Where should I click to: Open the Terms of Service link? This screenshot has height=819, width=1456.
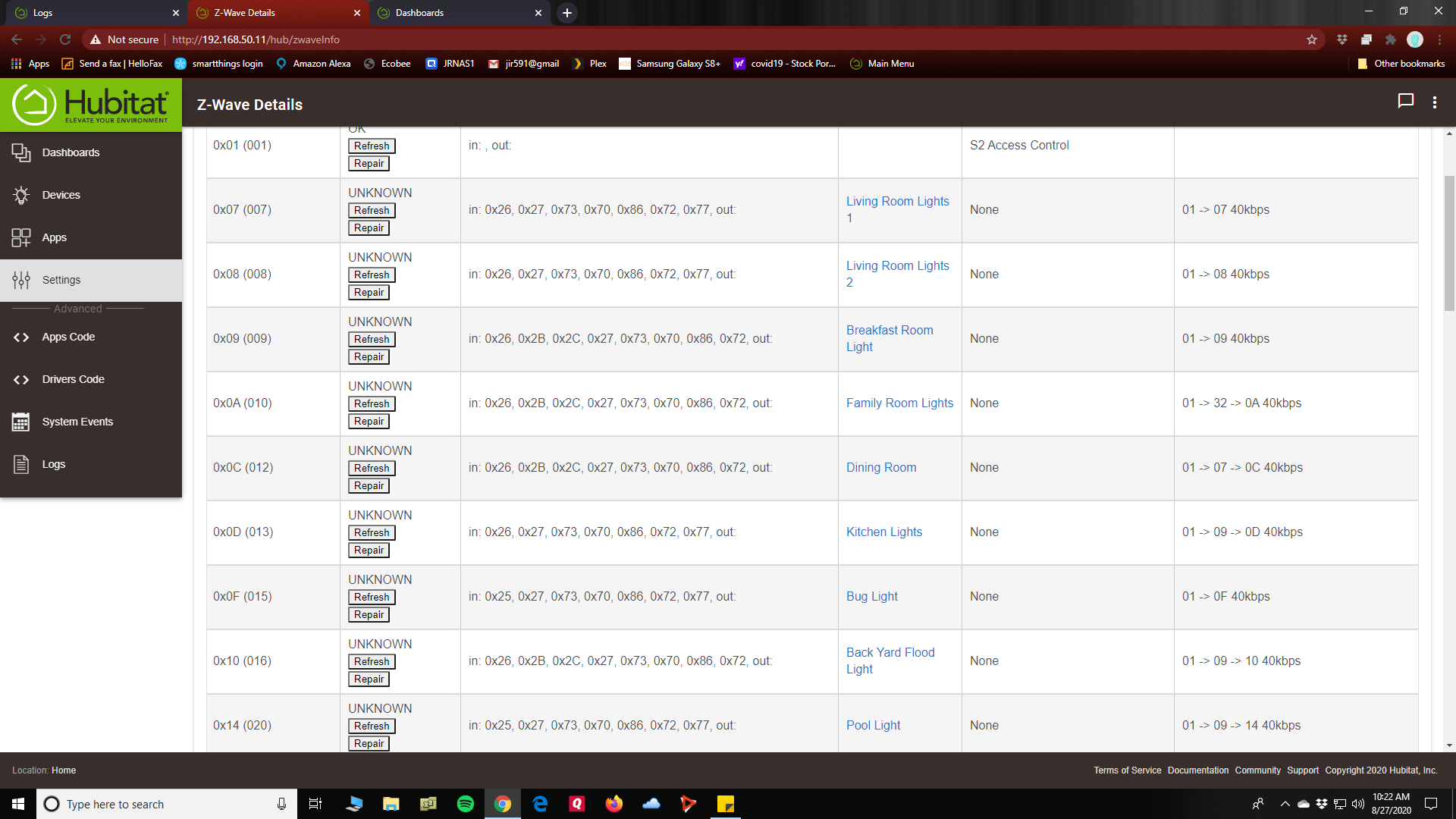click(1127, 770)
